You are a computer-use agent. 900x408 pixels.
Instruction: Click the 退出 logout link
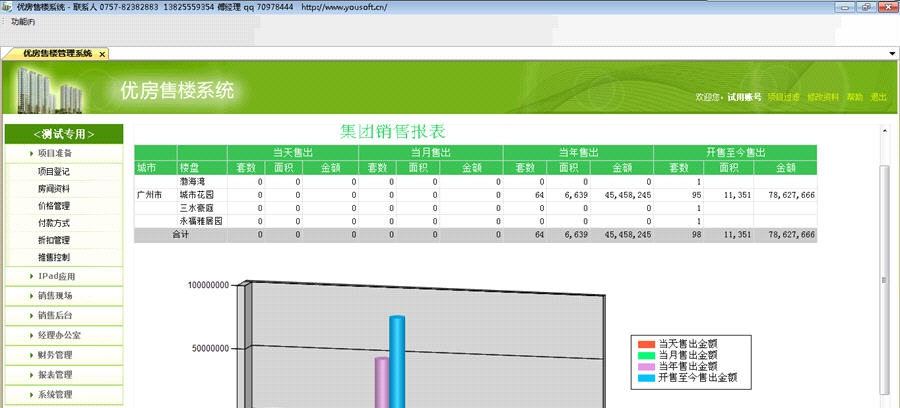tap(878, 97)
